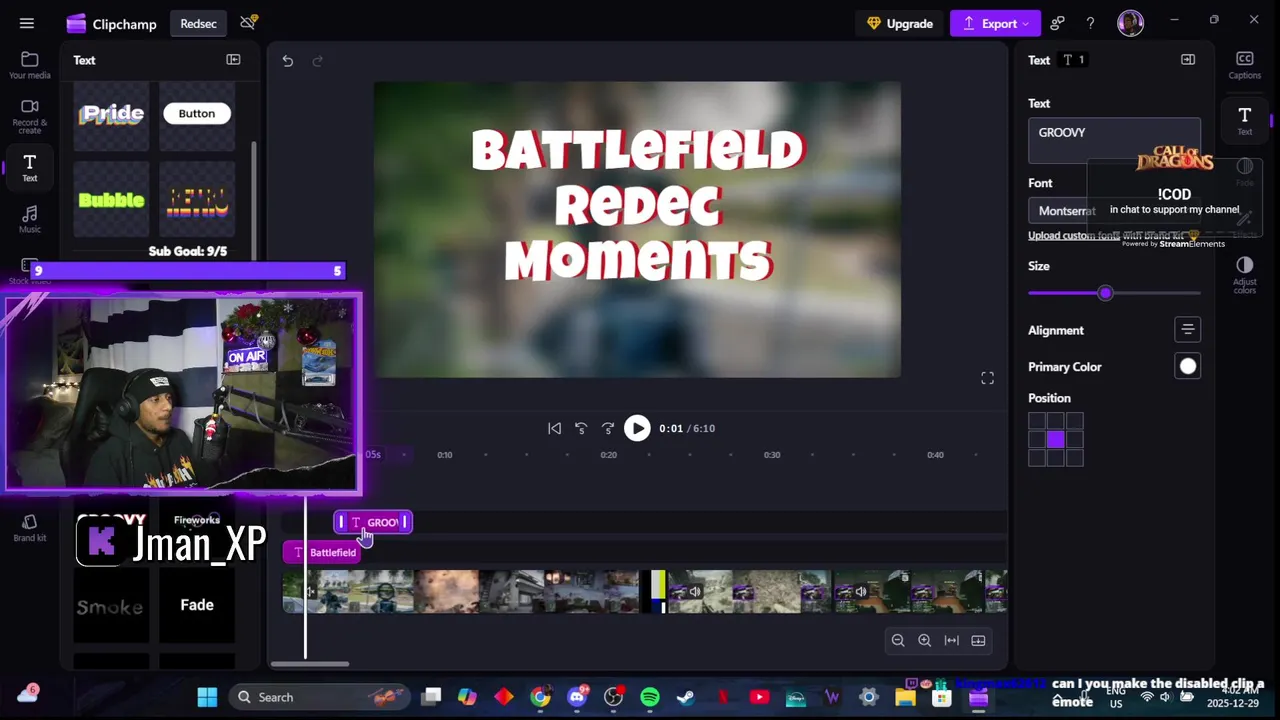Select the GROOVY text clip on timeline
The height and width of the screenshot is (720, 1280).
(x=373, y=522)
